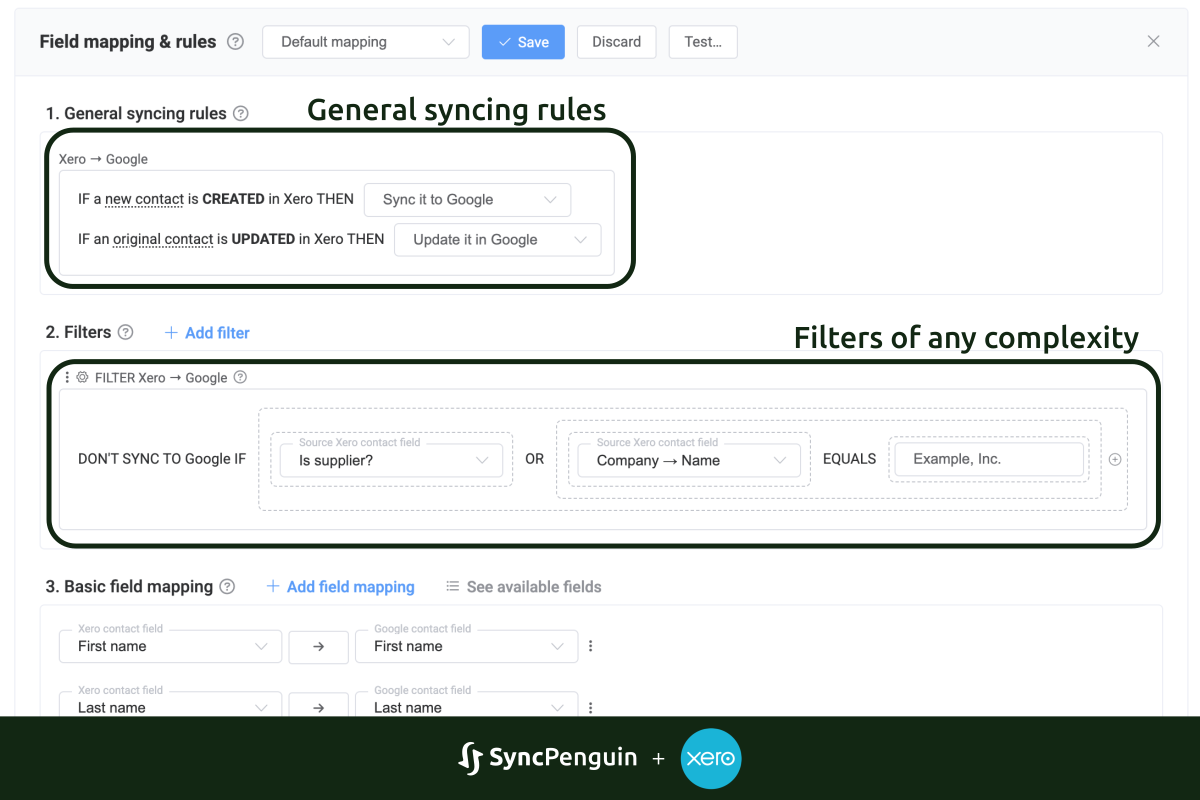Click the plus circle to add filter condition
This screenshot has height=800, width=1200.
tap(1115, 460)
